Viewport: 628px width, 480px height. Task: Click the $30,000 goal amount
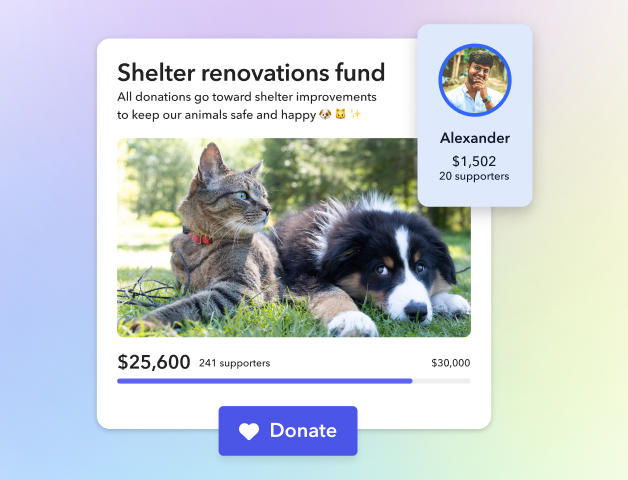click(451, 363)
